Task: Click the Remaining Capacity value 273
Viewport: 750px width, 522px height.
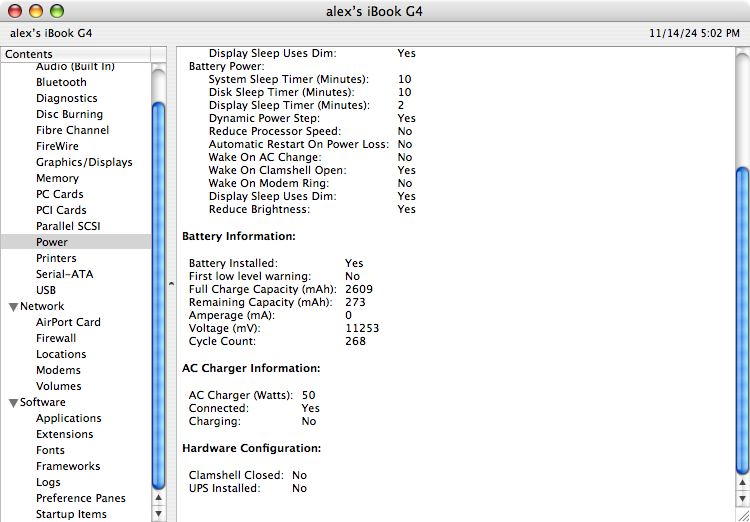Action: click(355, 302)
